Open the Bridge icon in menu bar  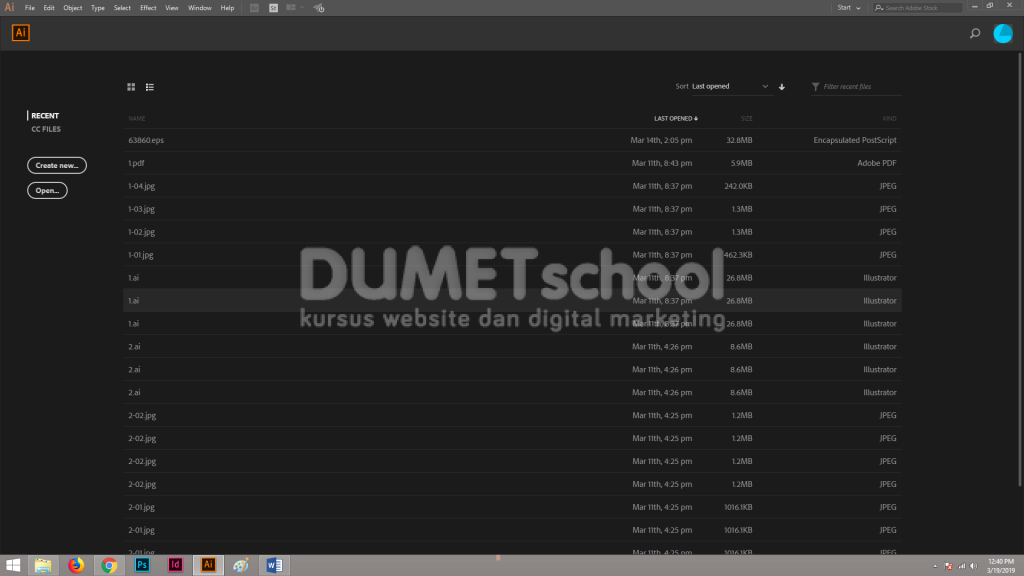click(x=254, y=8)
